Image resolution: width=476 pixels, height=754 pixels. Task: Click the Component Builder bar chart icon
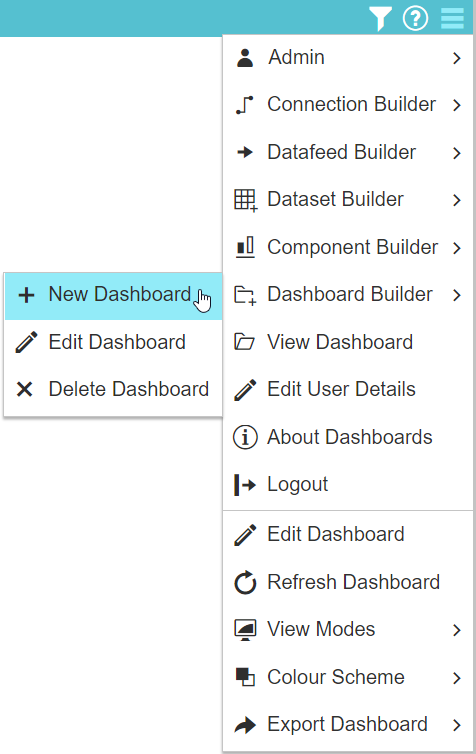245,247
